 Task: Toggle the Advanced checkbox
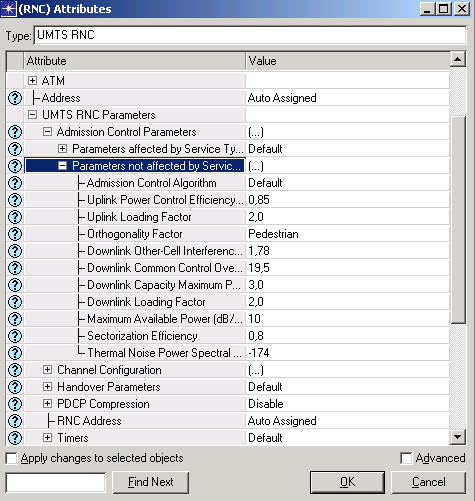pyautogui.click(x=406, y=458)
